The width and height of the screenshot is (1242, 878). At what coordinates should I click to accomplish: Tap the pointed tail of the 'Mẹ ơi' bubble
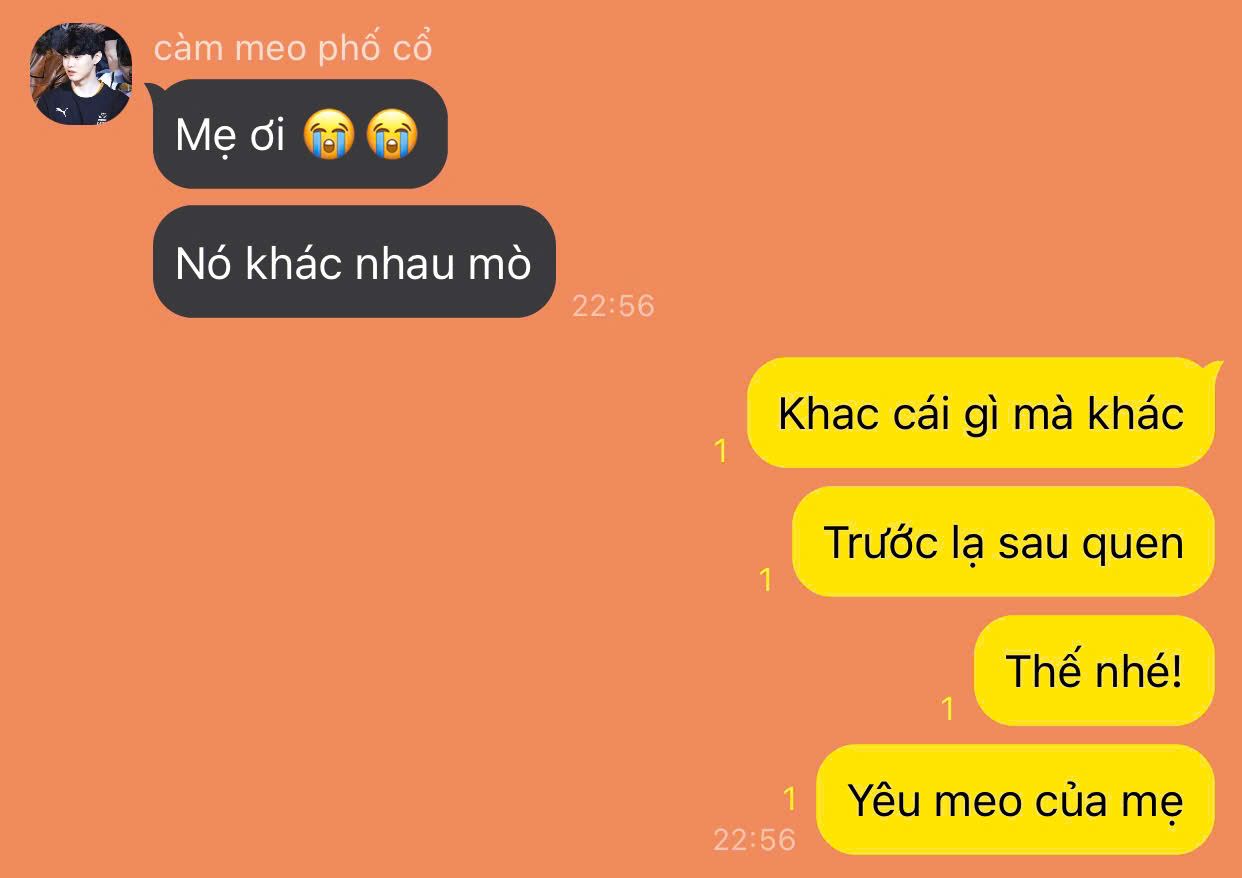[155, 93]
